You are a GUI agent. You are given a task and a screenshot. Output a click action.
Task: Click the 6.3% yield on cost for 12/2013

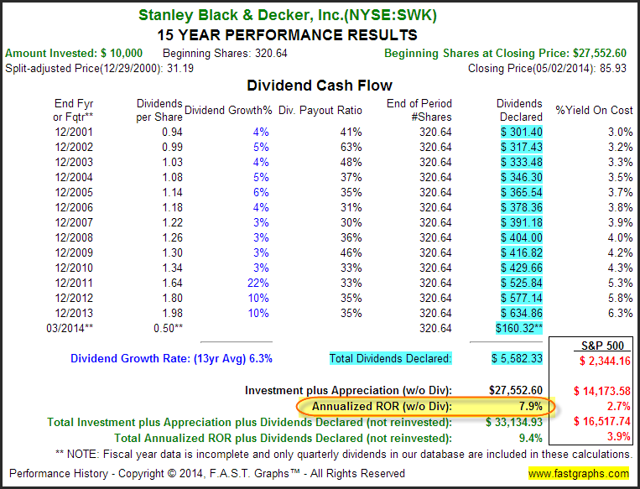(620, 313)
